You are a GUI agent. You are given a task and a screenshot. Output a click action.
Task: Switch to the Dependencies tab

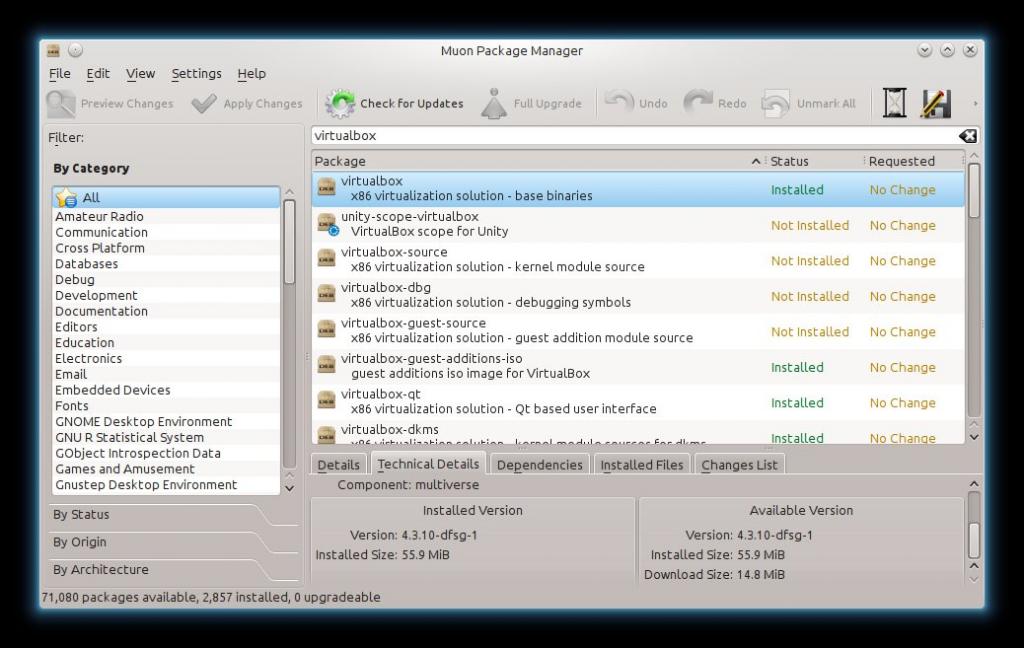[539, 465]
